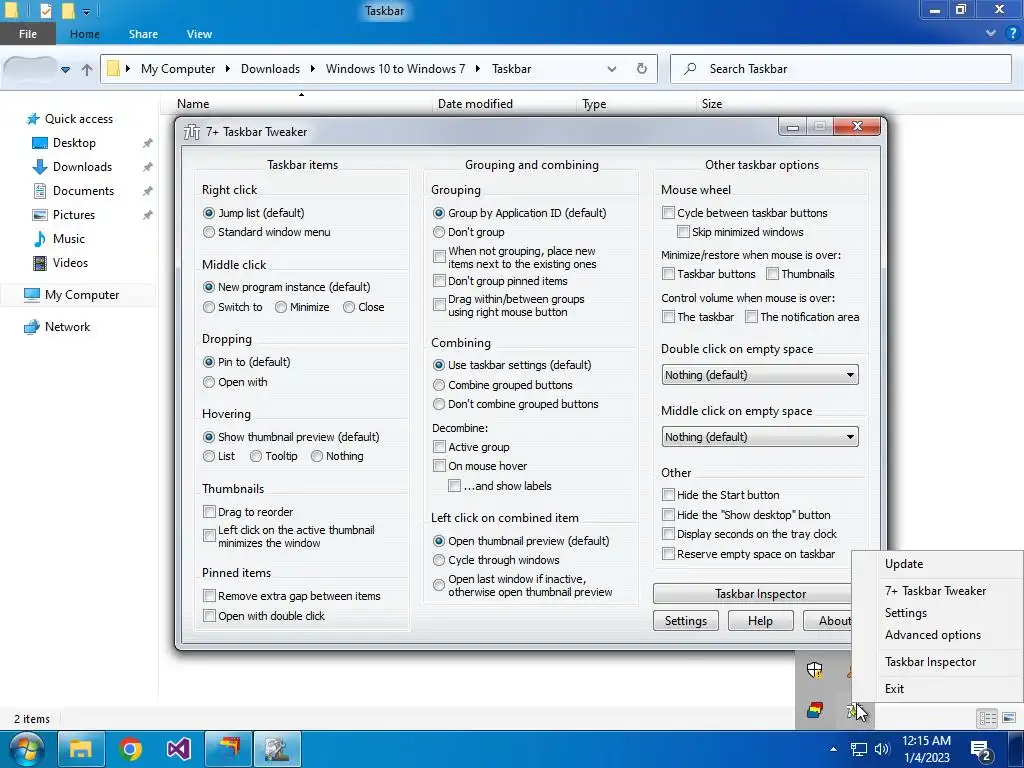Expand breadcrumb arrow after My Computer
The image size is (1024, 768).
(227, 69)
